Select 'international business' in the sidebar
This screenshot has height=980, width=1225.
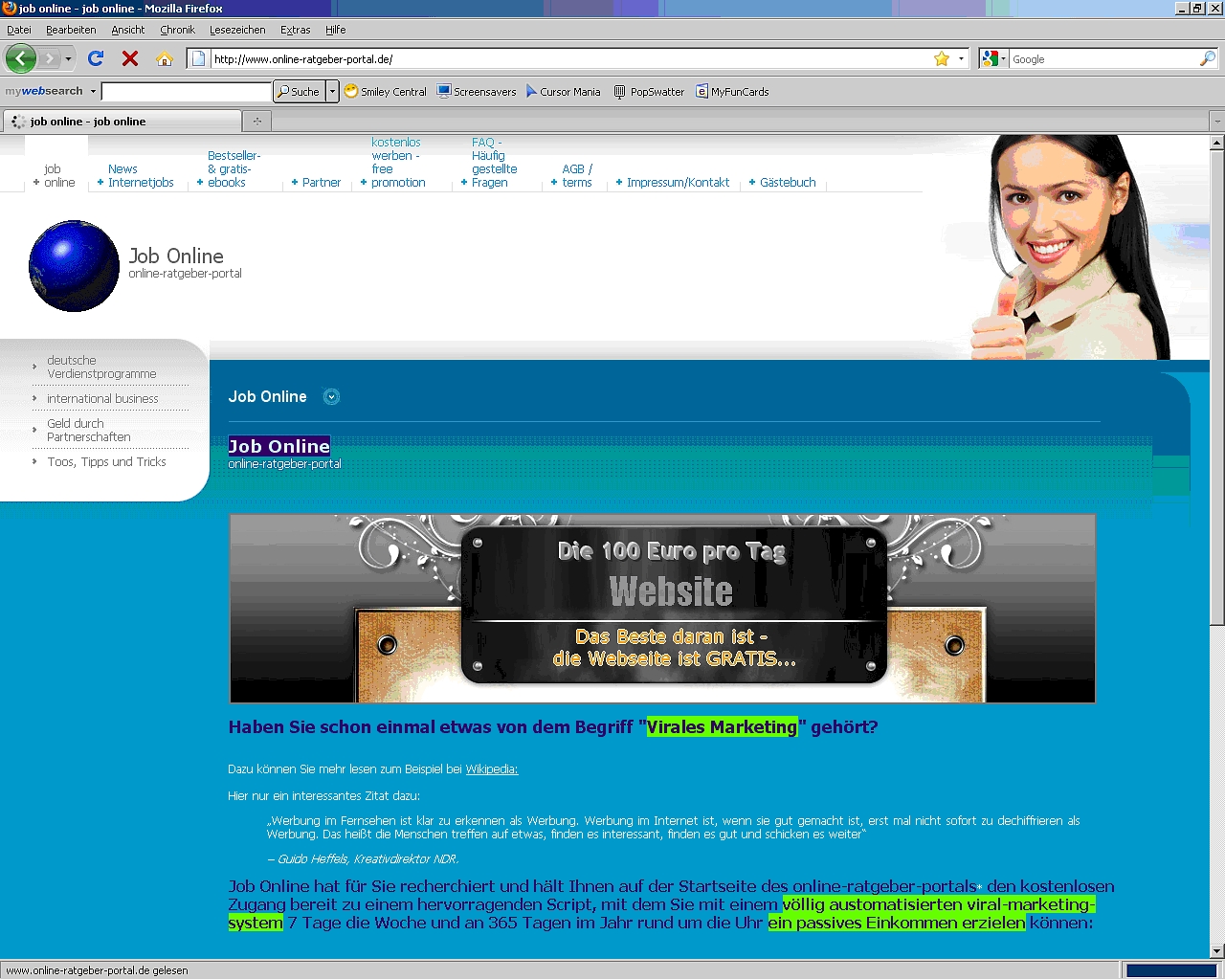click(x=102, y=399)
